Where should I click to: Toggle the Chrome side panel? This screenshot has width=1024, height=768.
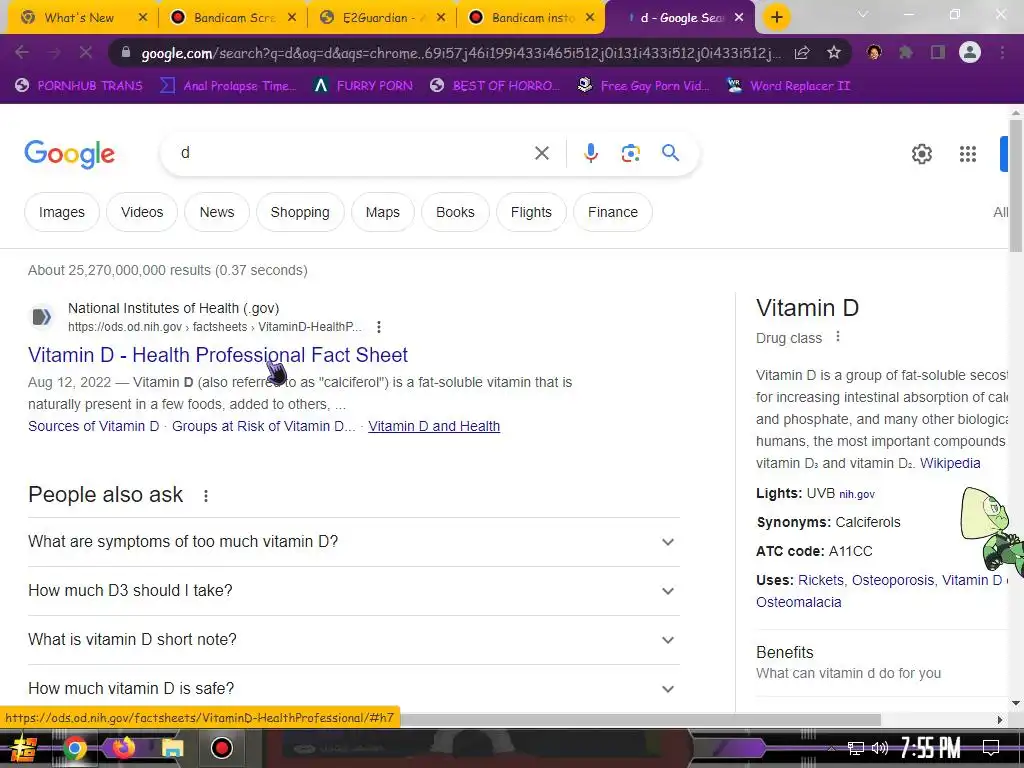(938, 52)
